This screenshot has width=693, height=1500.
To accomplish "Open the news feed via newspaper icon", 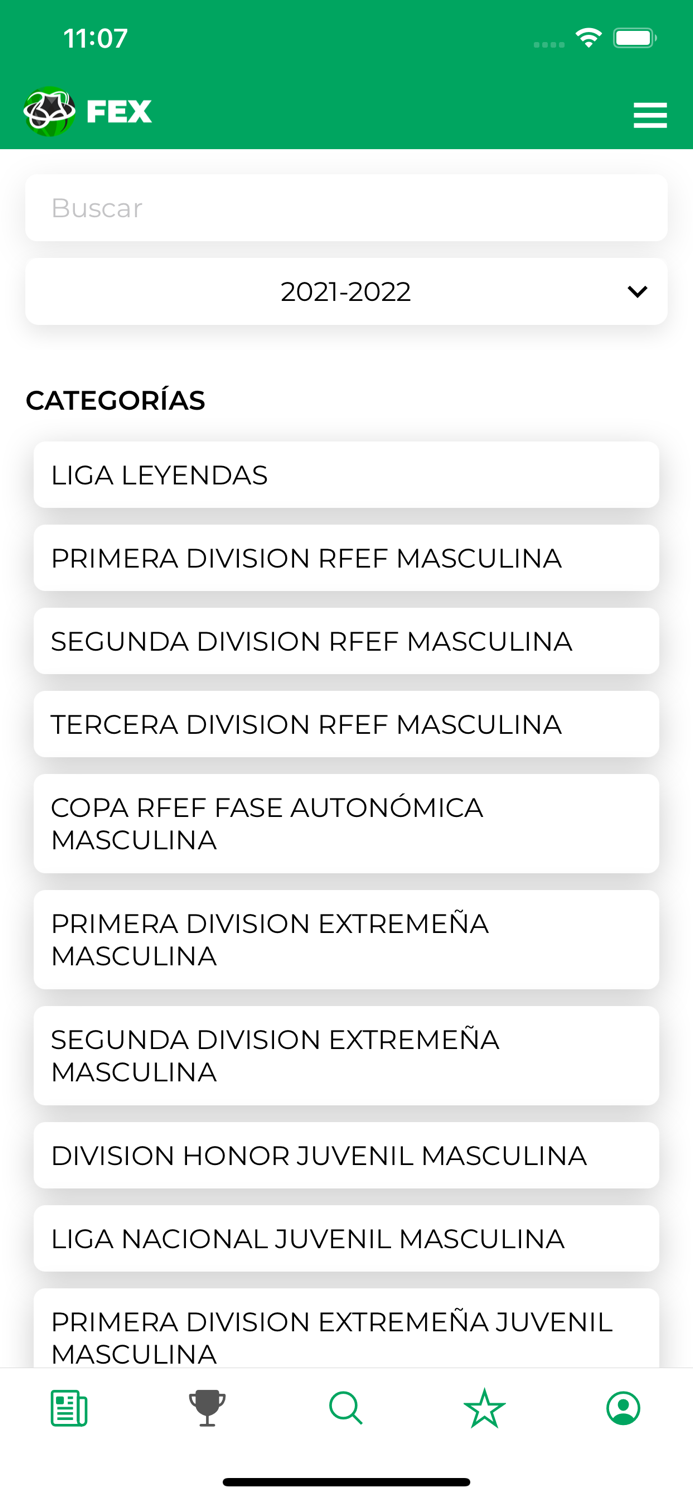I will (67, 1407).
